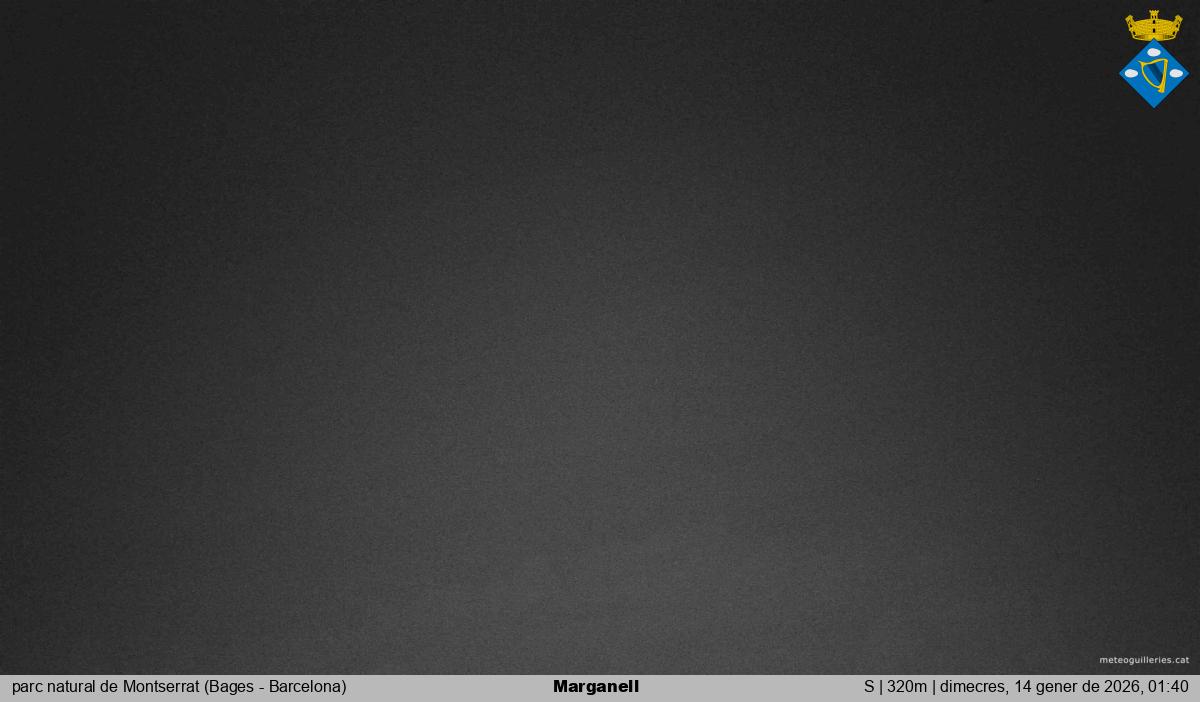The image size is (1200, 702).
Task: Open the meteoguilleries.cat watermark link
Action: click(x=1144, y=660)
